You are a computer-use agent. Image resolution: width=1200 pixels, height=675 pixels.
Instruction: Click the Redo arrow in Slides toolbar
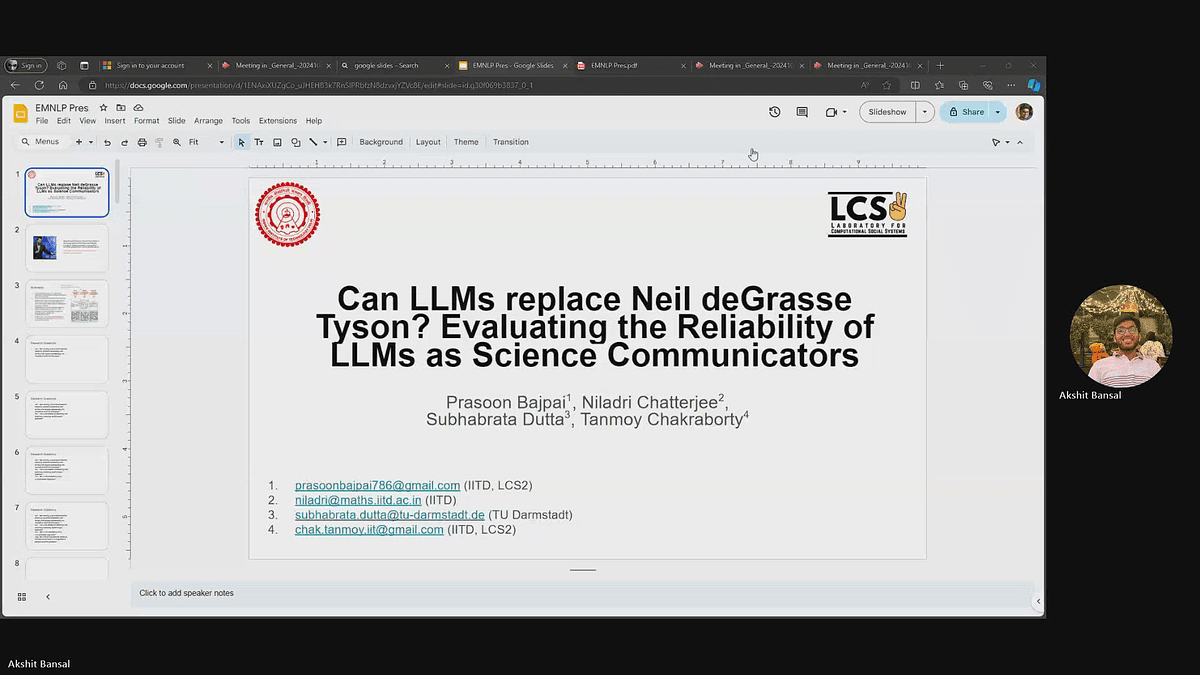pyautogui.click(x=123, y=142)
